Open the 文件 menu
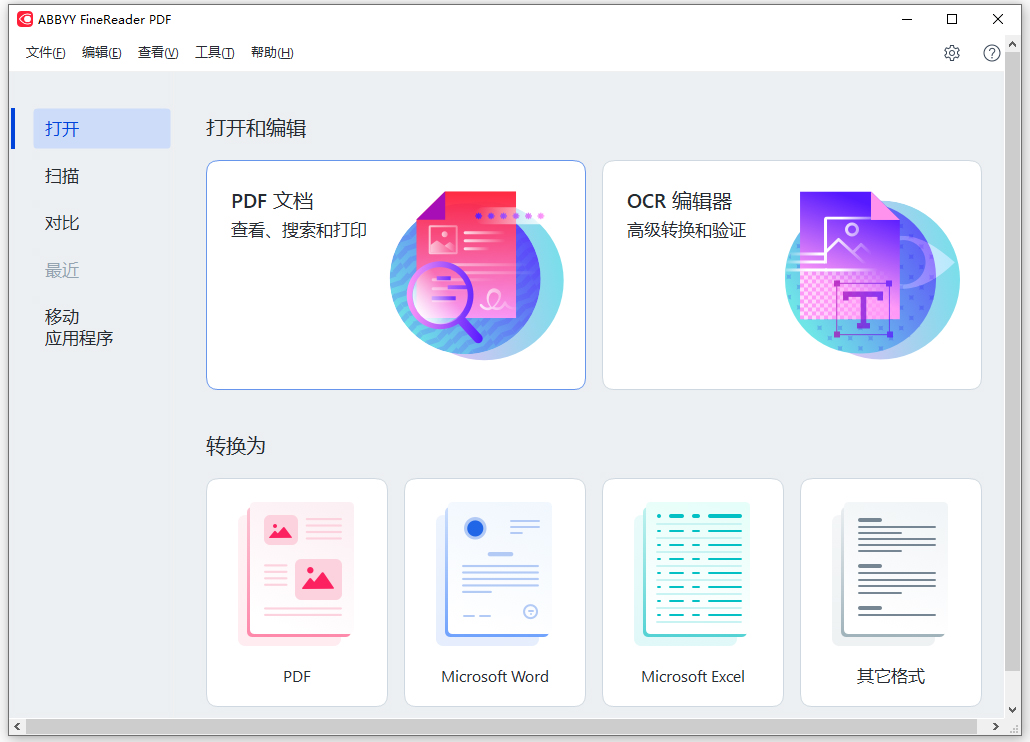 [44, 53]
